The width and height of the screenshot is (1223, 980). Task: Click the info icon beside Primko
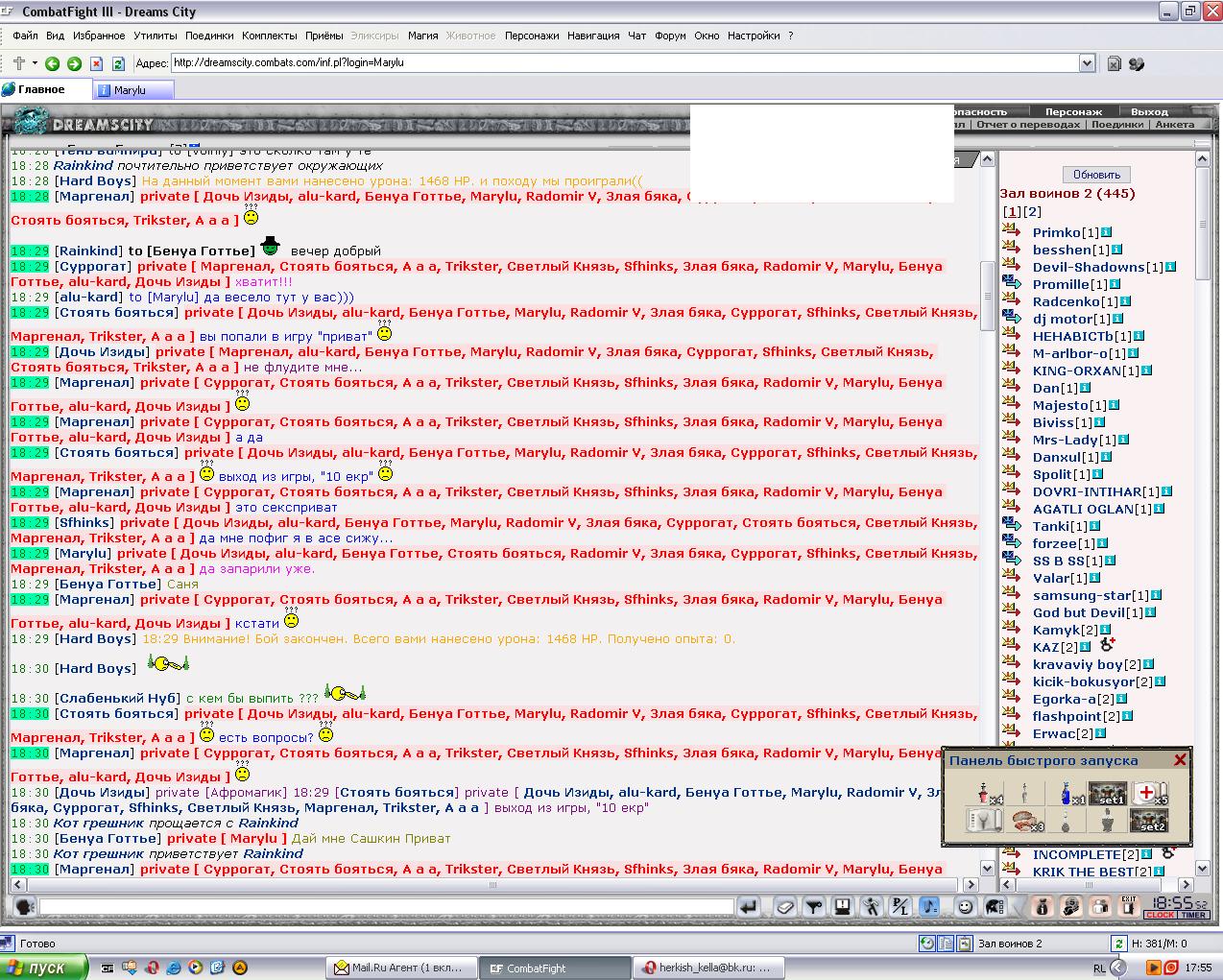[1106, 232]
